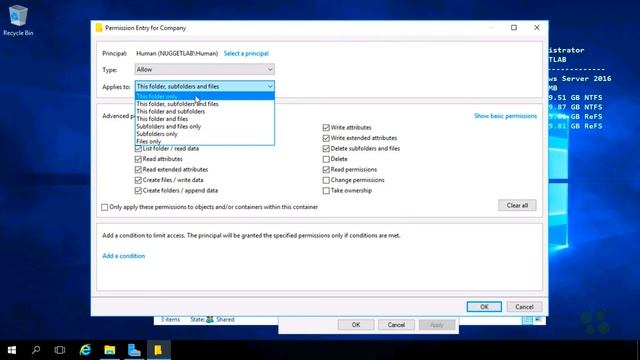Viewport: 640px width, 360px height.
Task: Click the folder icon in Permission Entry title bar
Action: [99, 28]
